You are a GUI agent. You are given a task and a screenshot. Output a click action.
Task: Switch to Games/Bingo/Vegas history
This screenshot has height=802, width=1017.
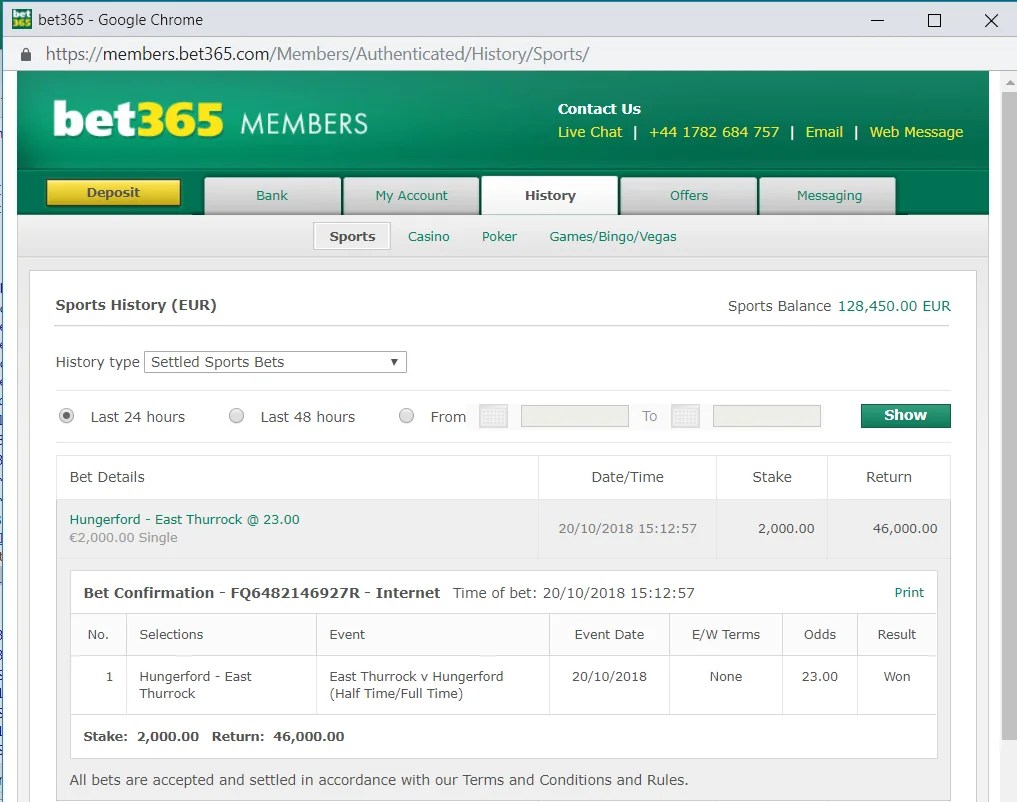click(x=613, y=237)
